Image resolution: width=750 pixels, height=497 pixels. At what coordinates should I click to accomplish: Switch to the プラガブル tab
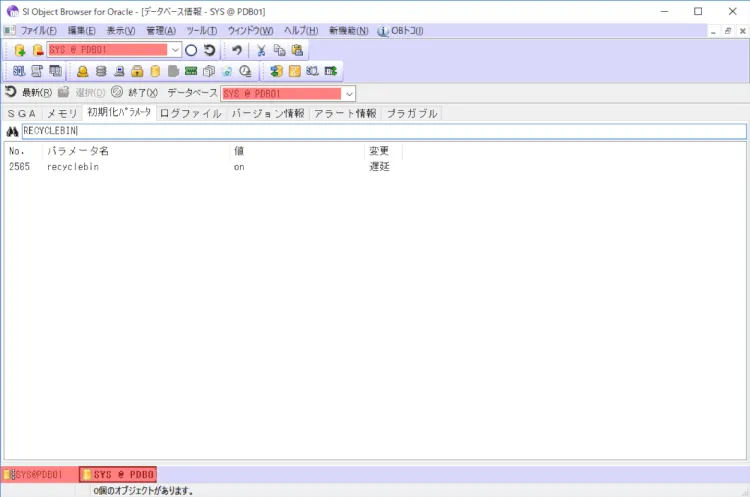click(412, 114)
